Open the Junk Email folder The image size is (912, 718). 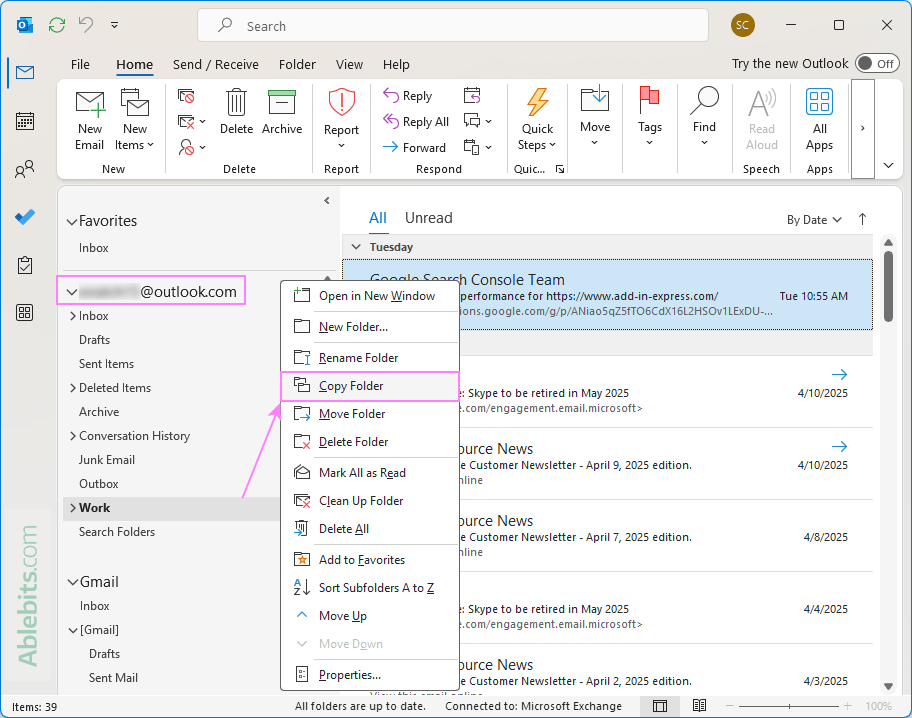click(106, 460)
